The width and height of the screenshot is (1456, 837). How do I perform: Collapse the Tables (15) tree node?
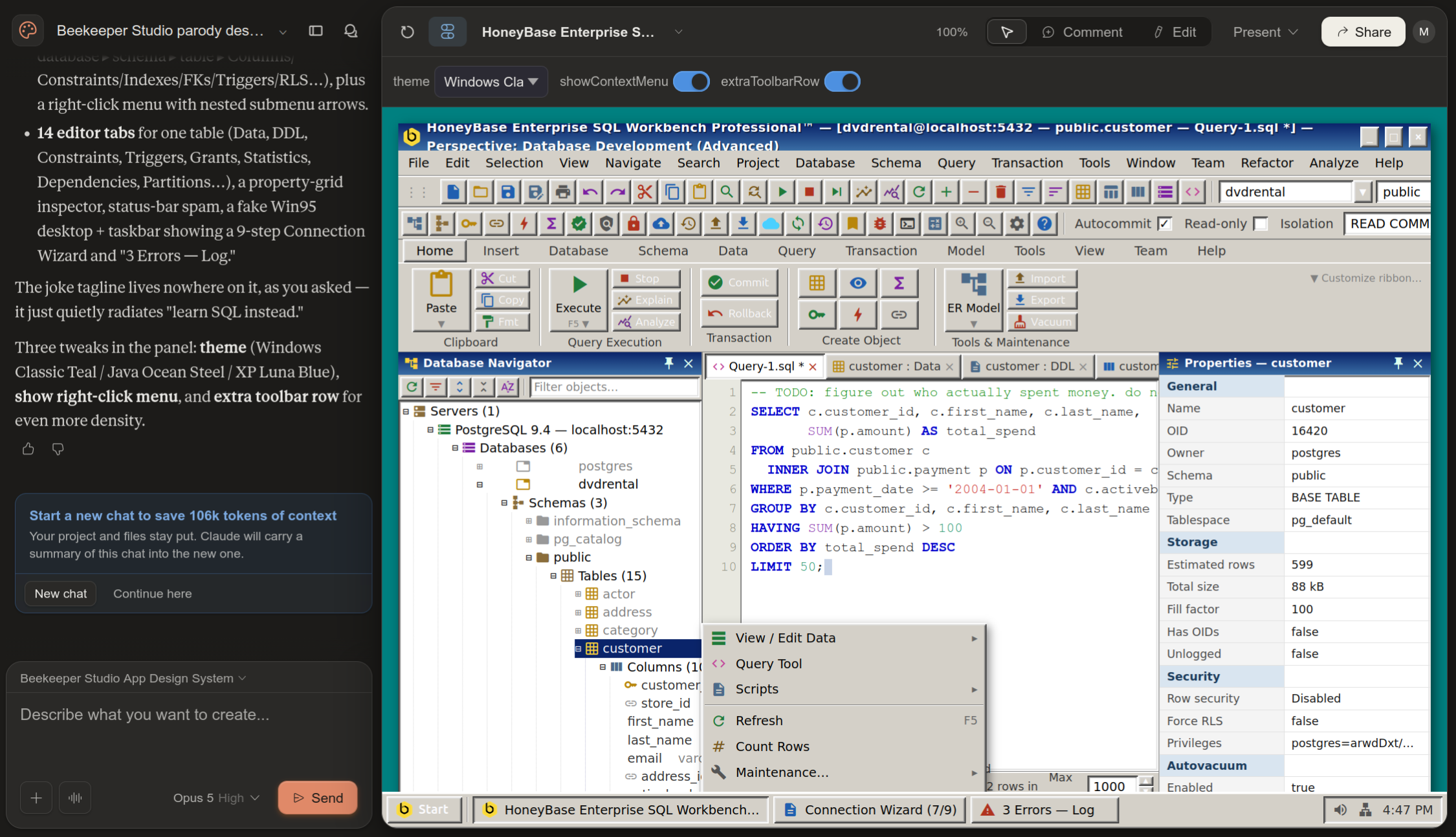pyautogui.click(x=553, y=576)
